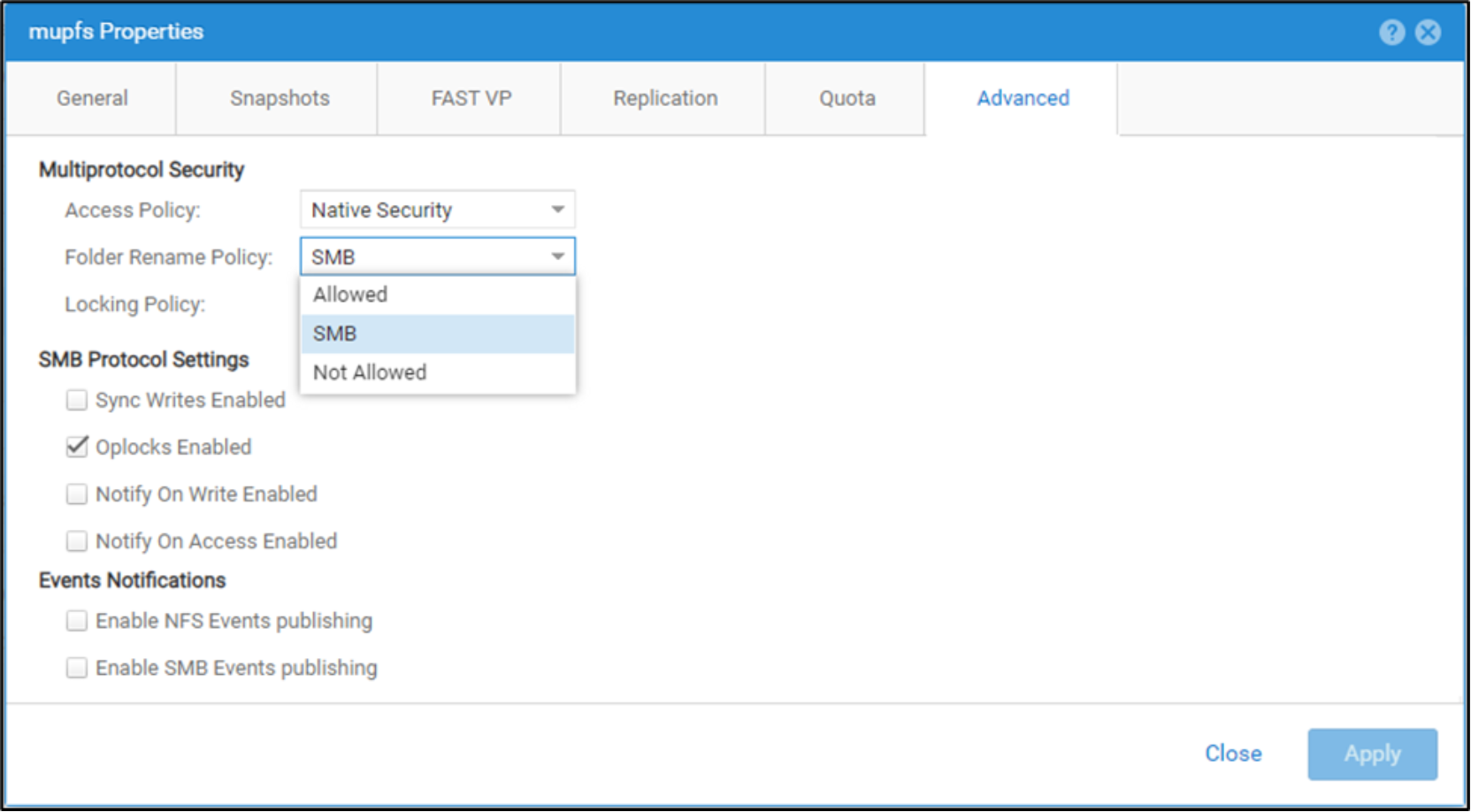Select the Advanced tab

coord(1023,98)
